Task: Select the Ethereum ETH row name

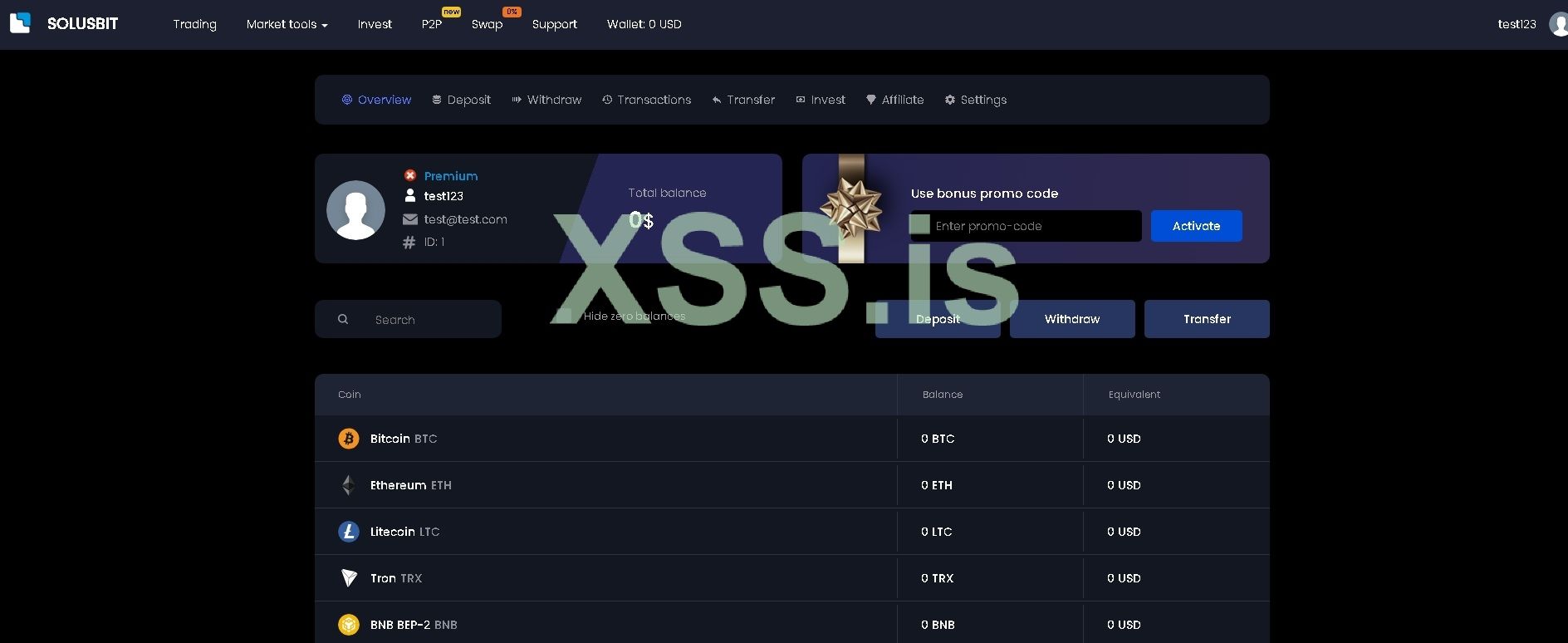Action: tap(411, 485)
